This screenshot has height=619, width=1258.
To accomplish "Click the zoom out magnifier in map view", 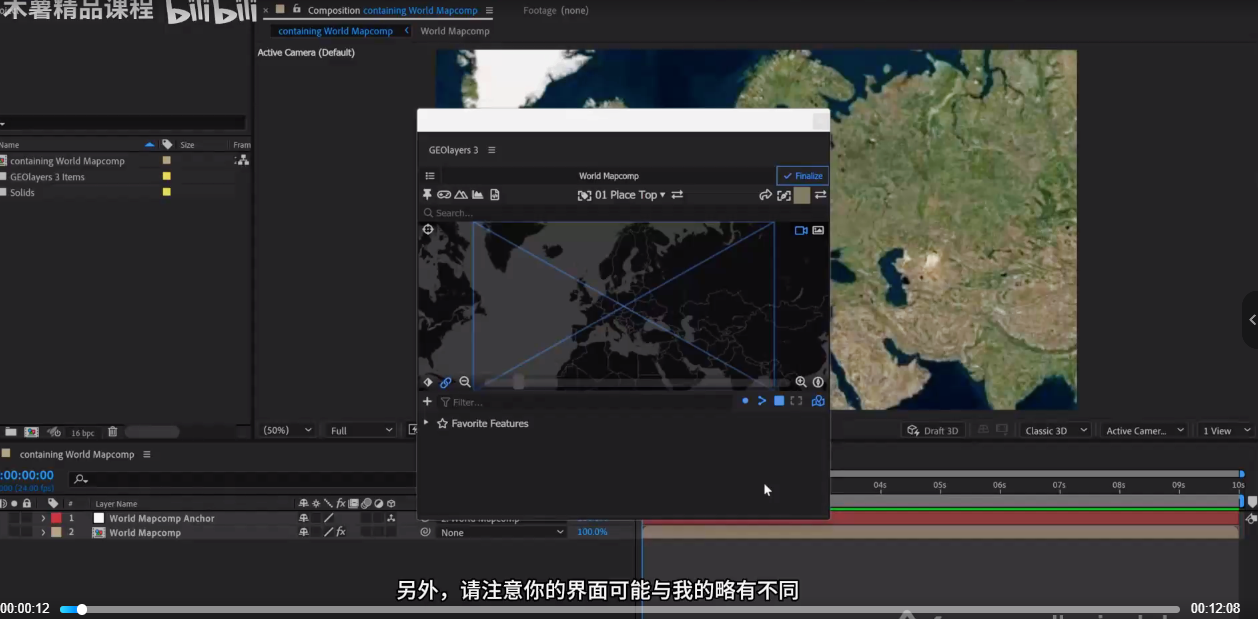I will [465, 382].
